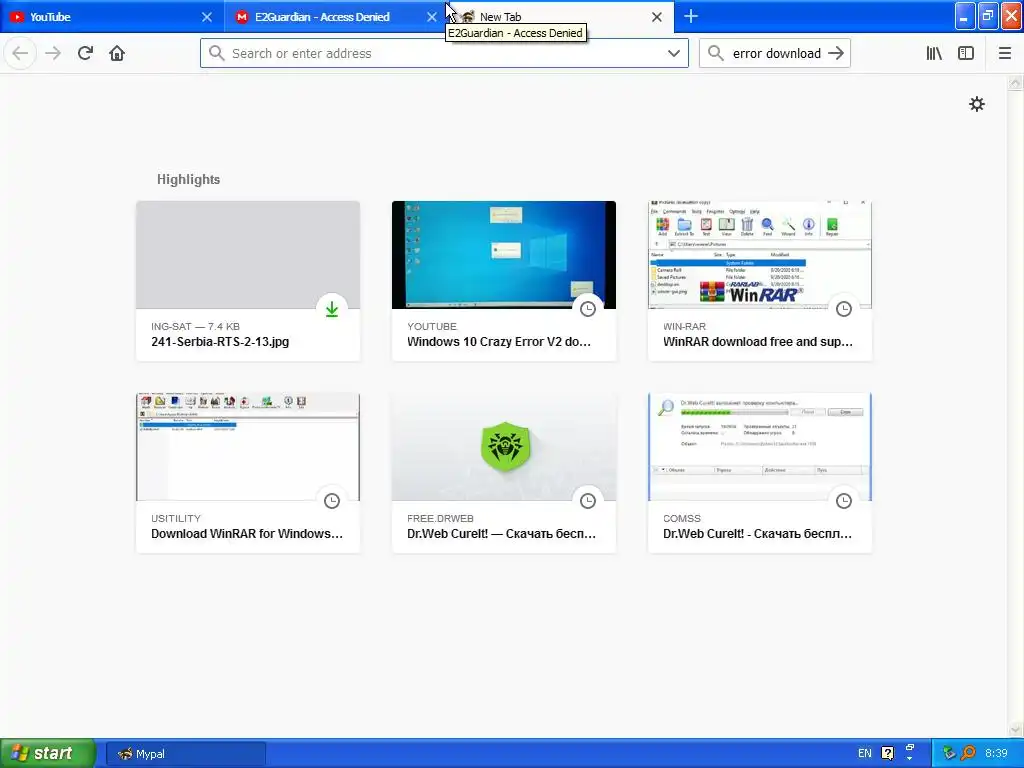1024x768 pixels.
Task: Click the Windows 10 video thumbnail
Action: [504, 255]
